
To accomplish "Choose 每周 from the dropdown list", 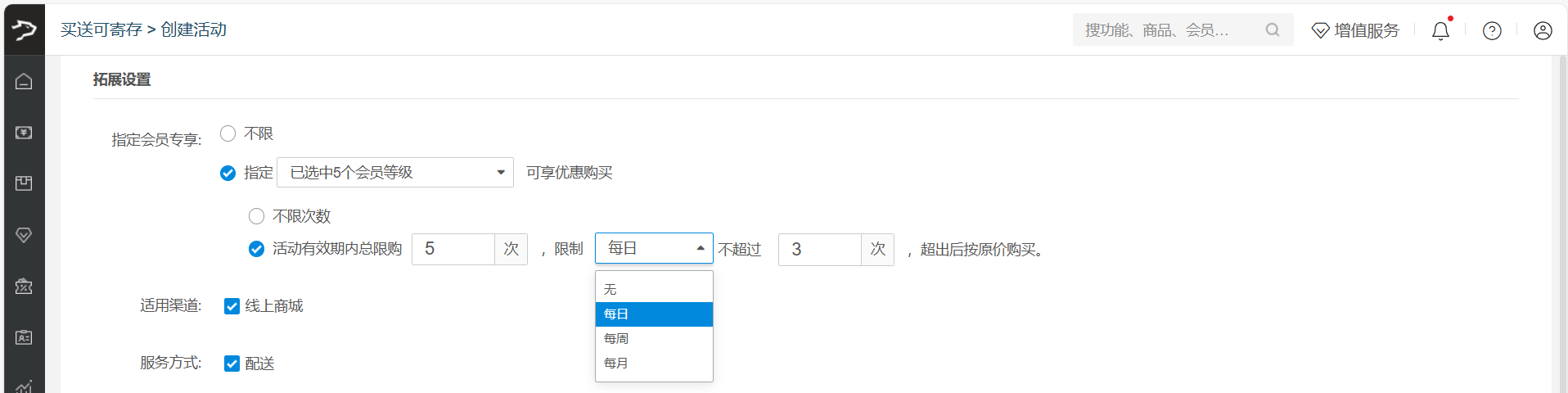I will pyautogui.click(x=654, y=338).
